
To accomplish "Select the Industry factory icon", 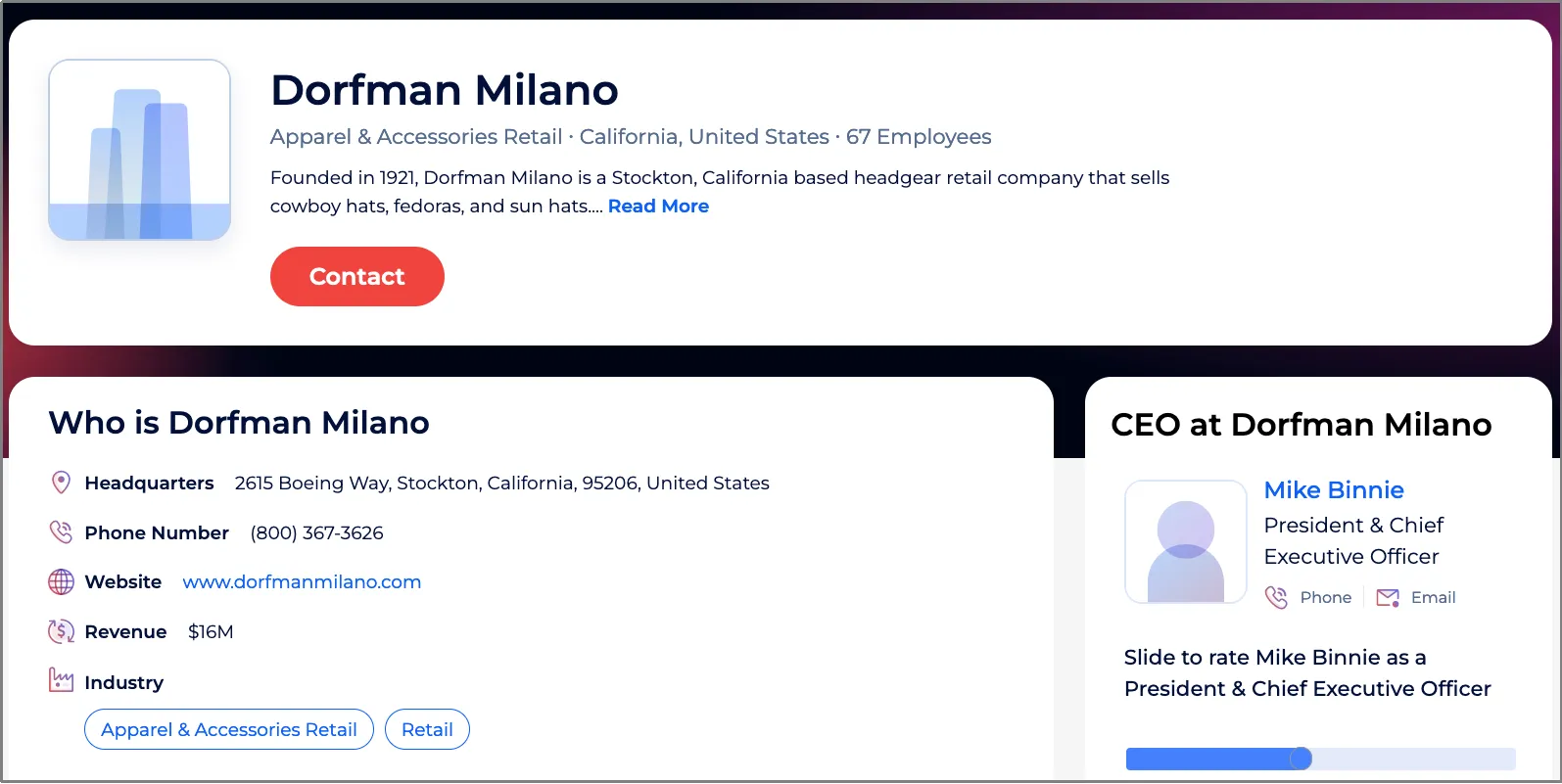I will [61, 680].
